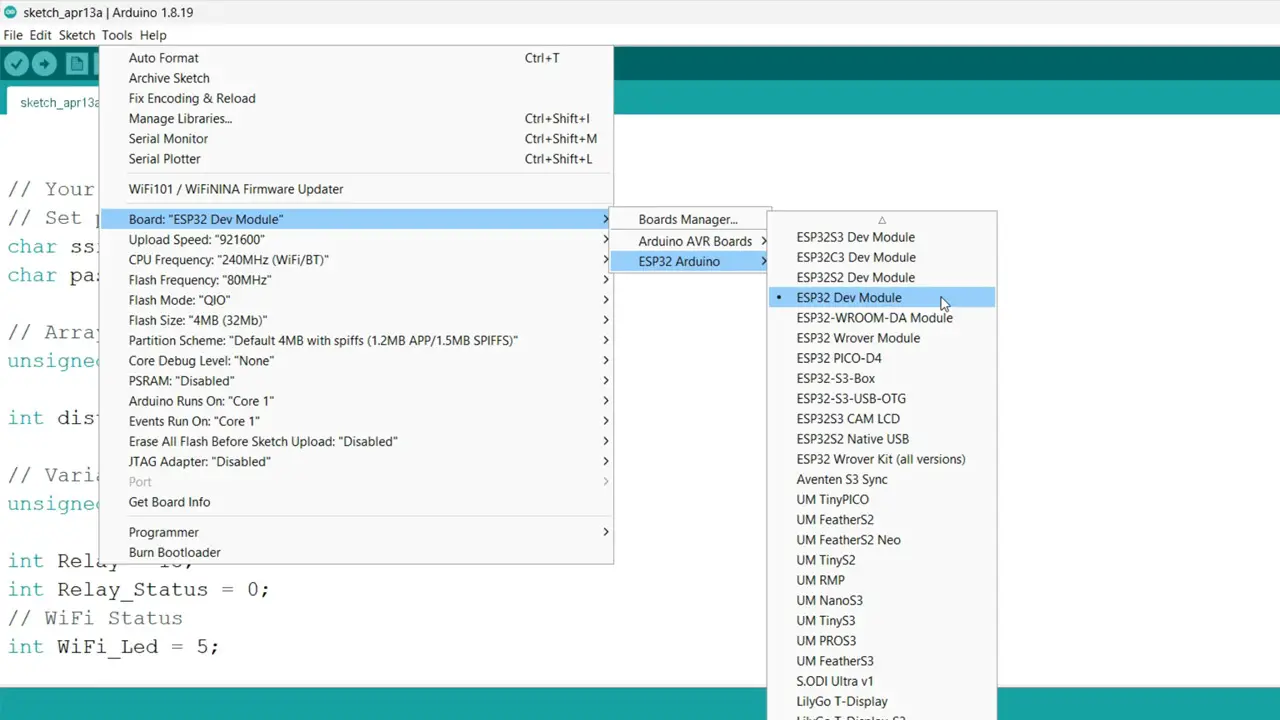Choose UM TinyS2 board
The width and height of the screenshot is (1280, 720).
[881, 560]
